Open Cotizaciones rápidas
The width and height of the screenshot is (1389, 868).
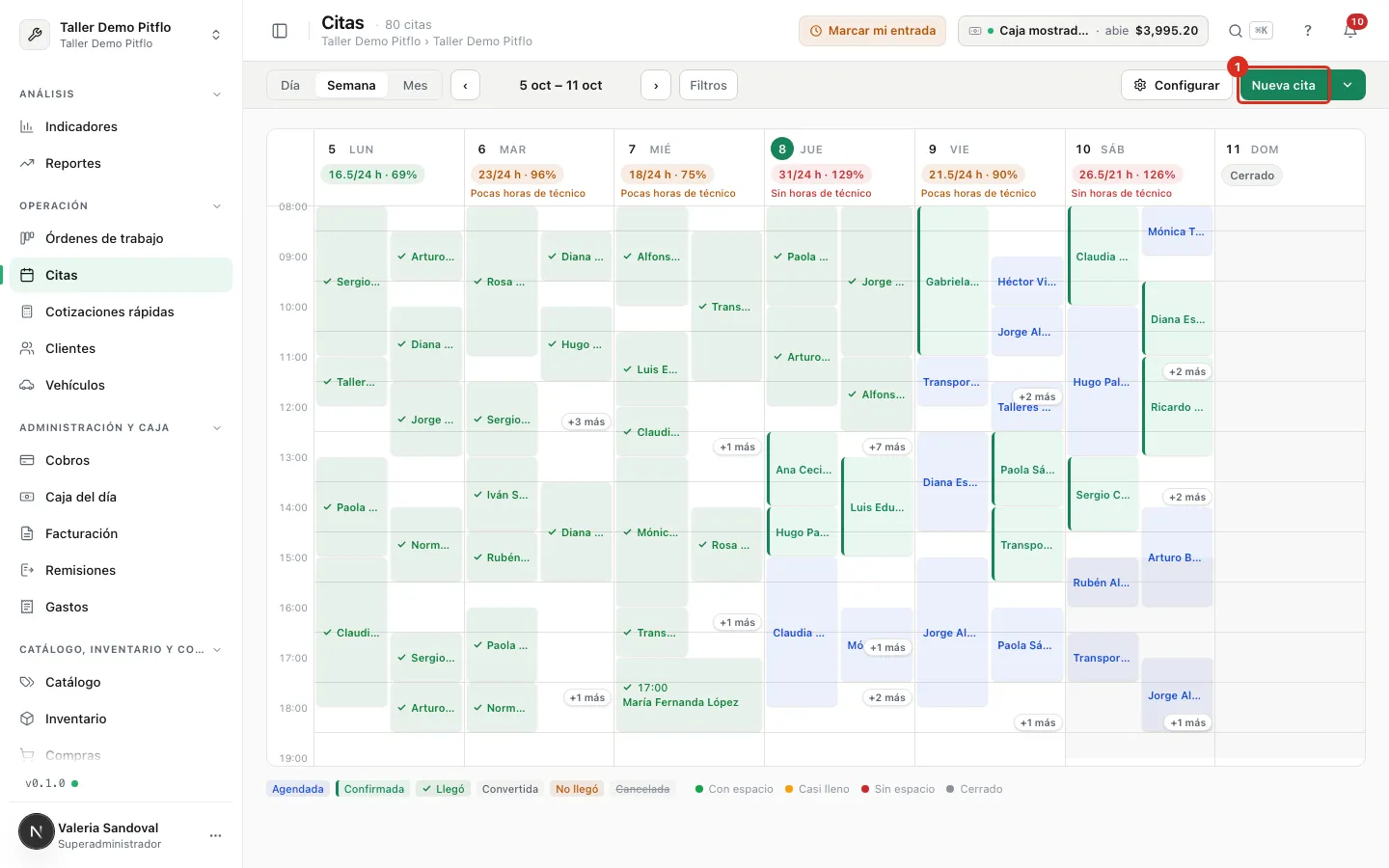[x=121, y=312]
